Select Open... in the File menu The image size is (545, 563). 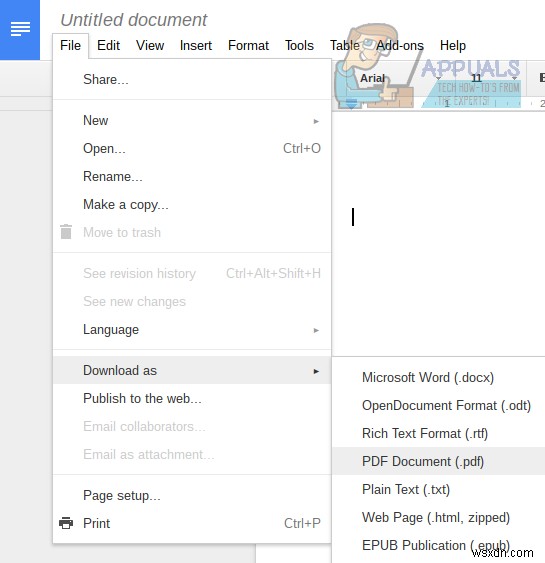192,148
